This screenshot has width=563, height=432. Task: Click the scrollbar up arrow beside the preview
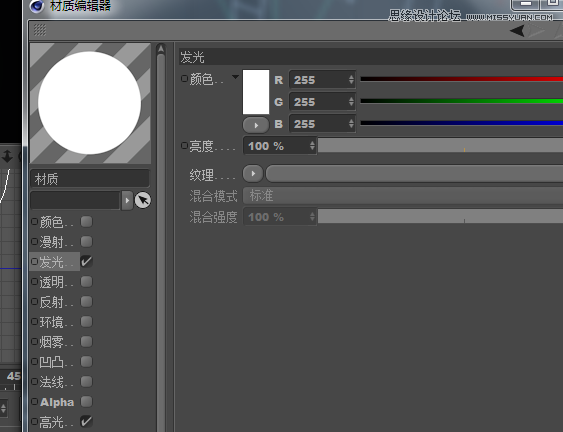[161, 48]
